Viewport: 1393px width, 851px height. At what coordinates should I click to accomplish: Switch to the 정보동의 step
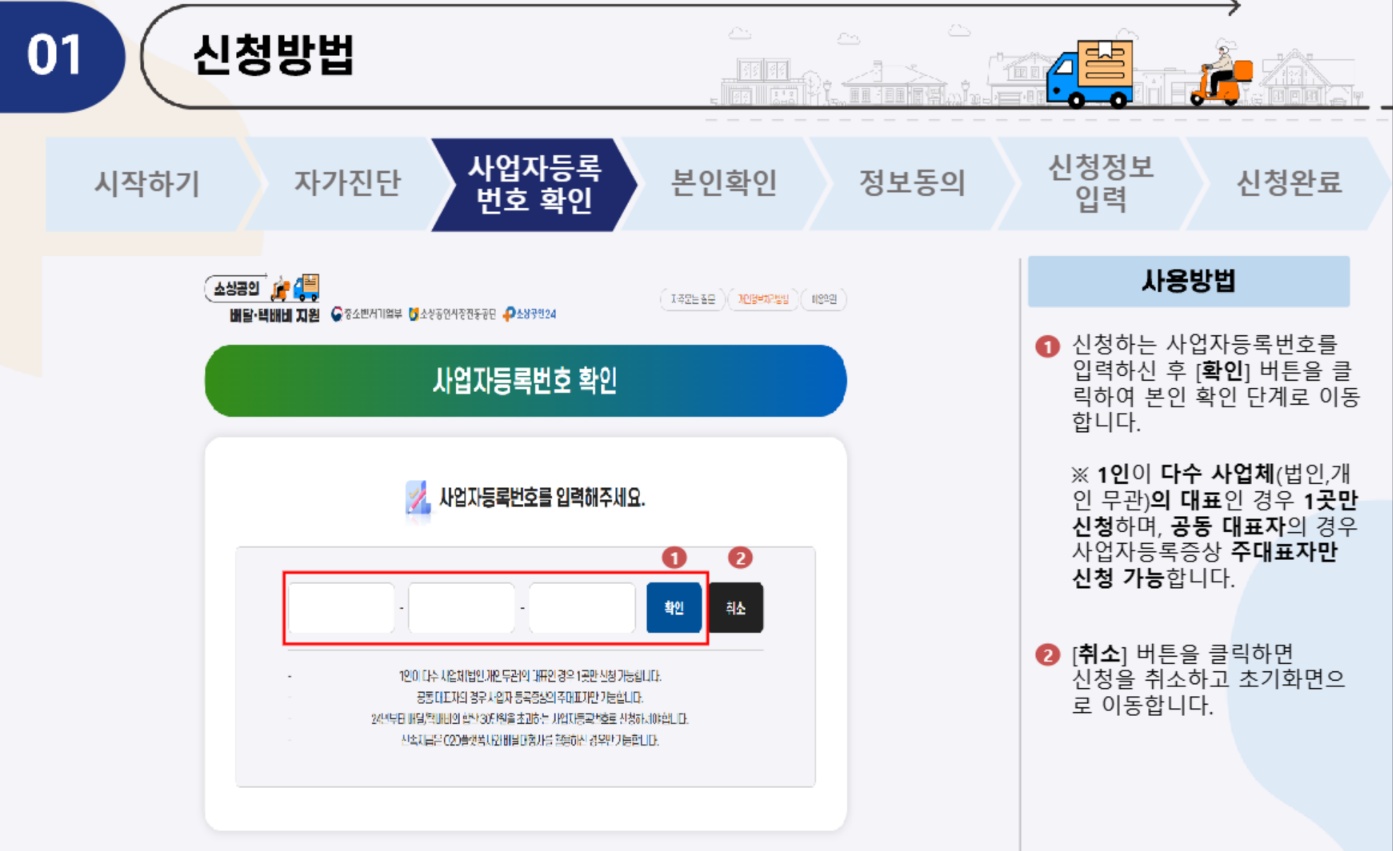coord(912,184)
